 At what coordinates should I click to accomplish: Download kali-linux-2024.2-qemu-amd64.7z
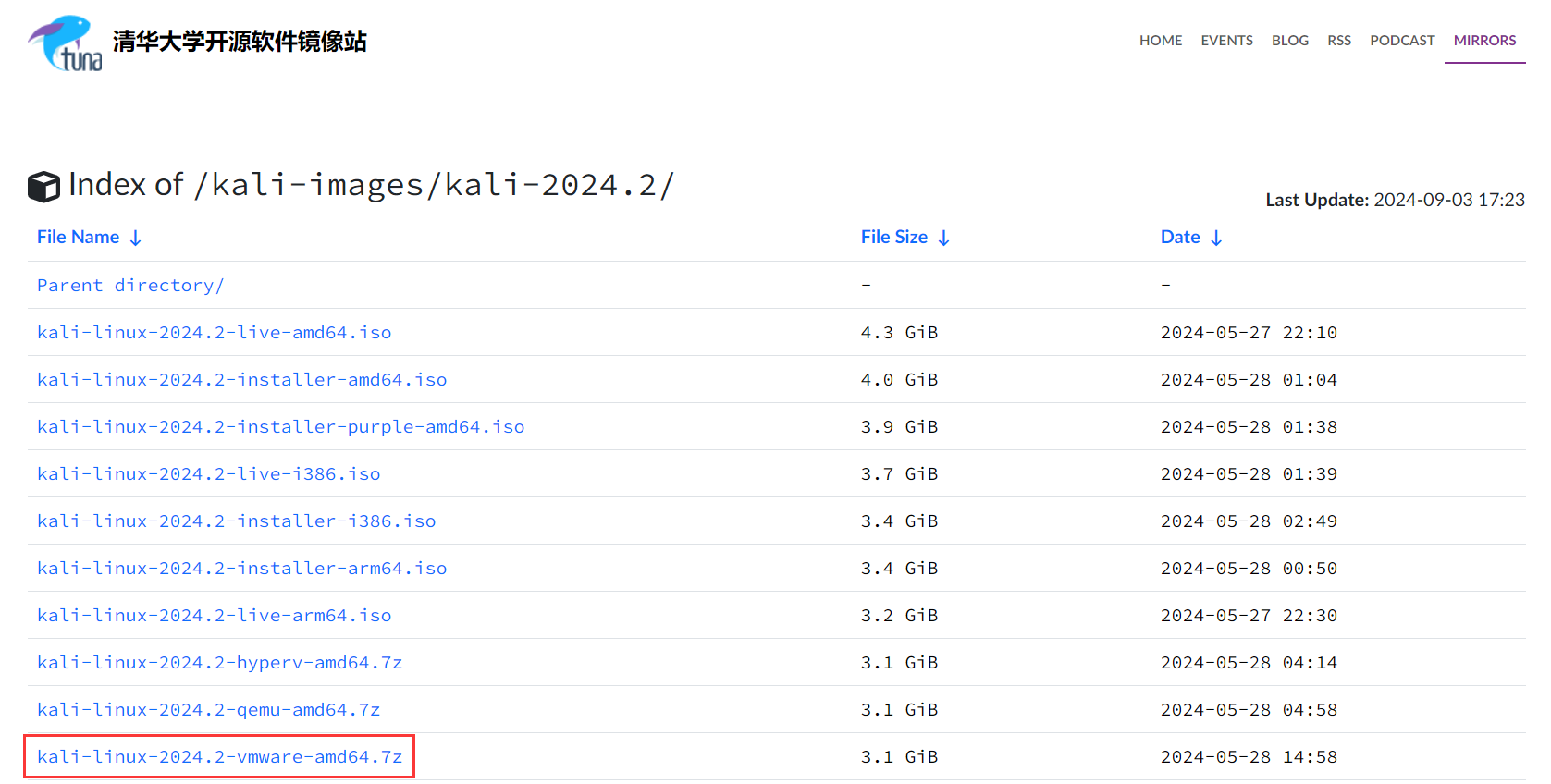coord(209,710)
